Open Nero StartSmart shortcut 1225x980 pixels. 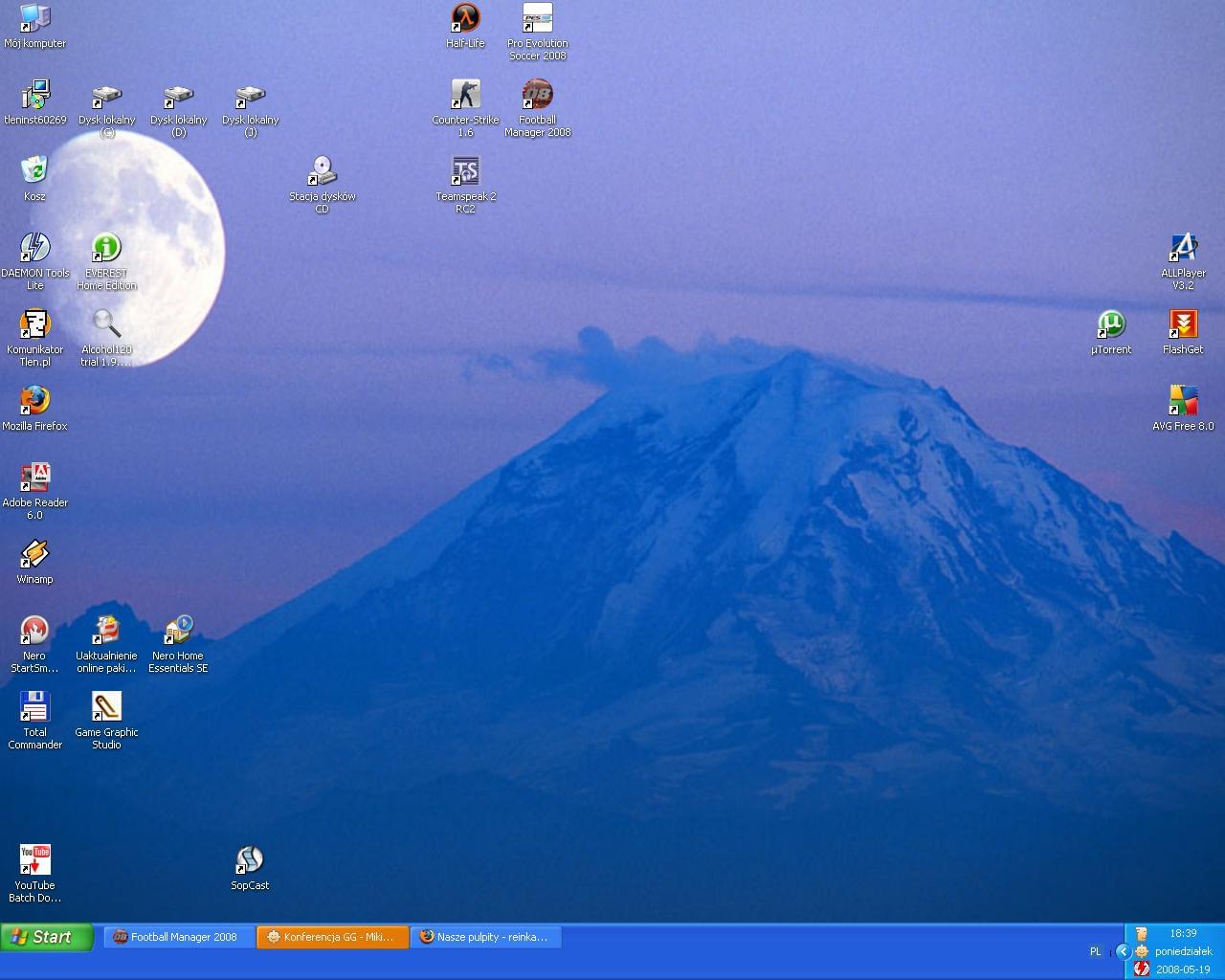[34, 645]
